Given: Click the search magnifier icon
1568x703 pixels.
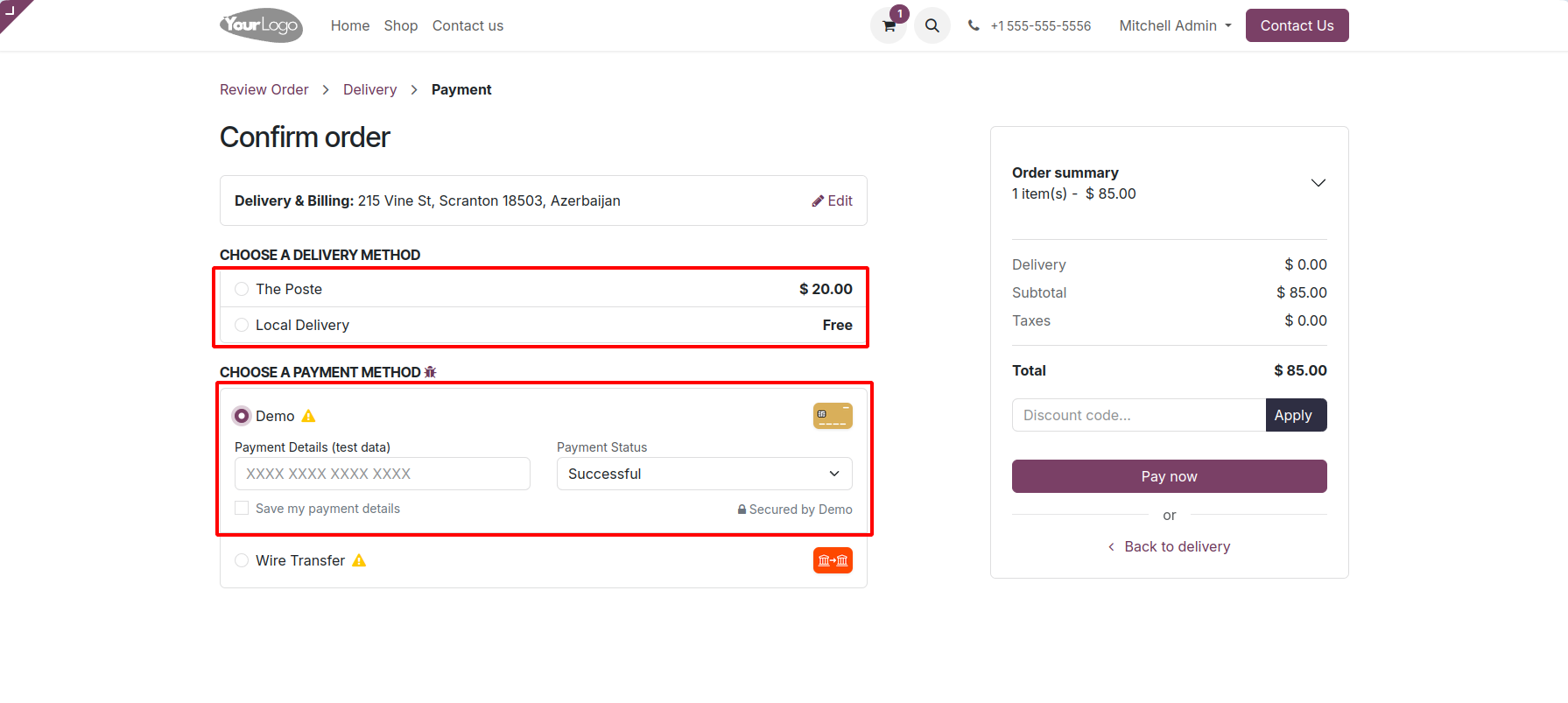Looking at the screenshot, I should tap(932, 26).
